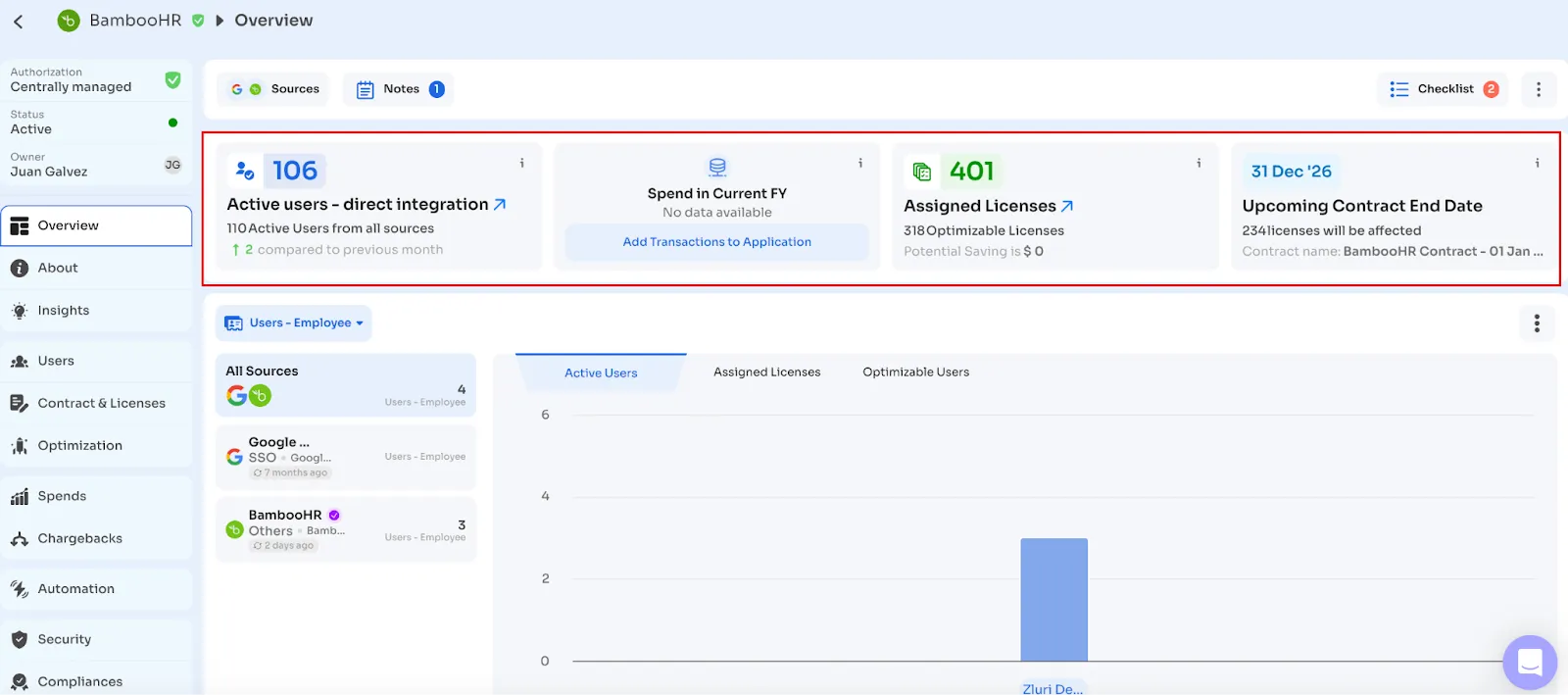
Task: Click the Status Active indicator
Action: [x=172, y=123]
